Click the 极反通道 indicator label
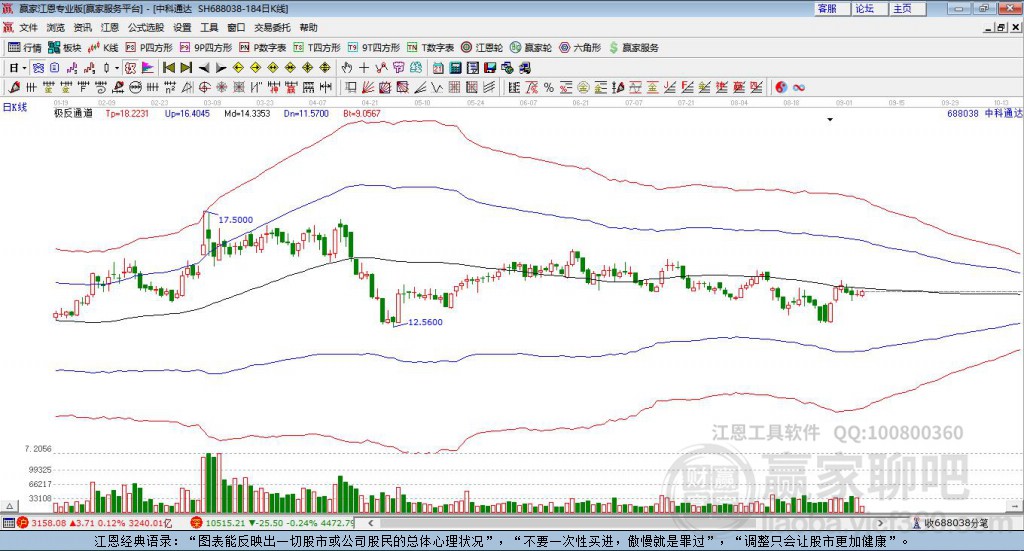 73,114
